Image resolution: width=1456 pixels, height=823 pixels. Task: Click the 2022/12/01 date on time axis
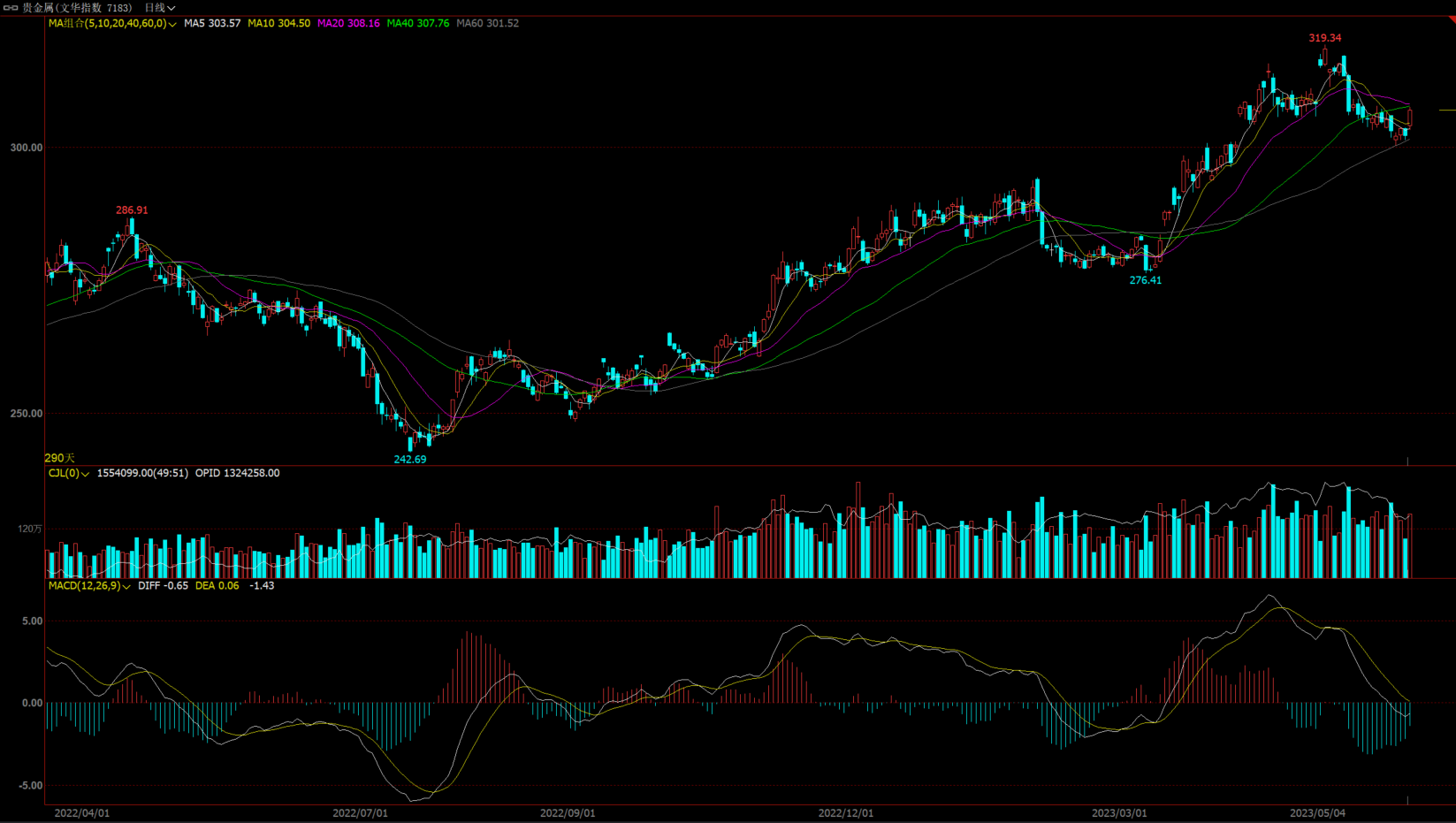click(846, 812)
